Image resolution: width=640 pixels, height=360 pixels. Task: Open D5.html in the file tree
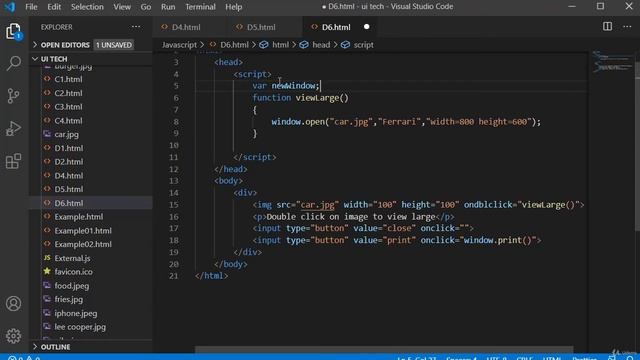[68, 189]
